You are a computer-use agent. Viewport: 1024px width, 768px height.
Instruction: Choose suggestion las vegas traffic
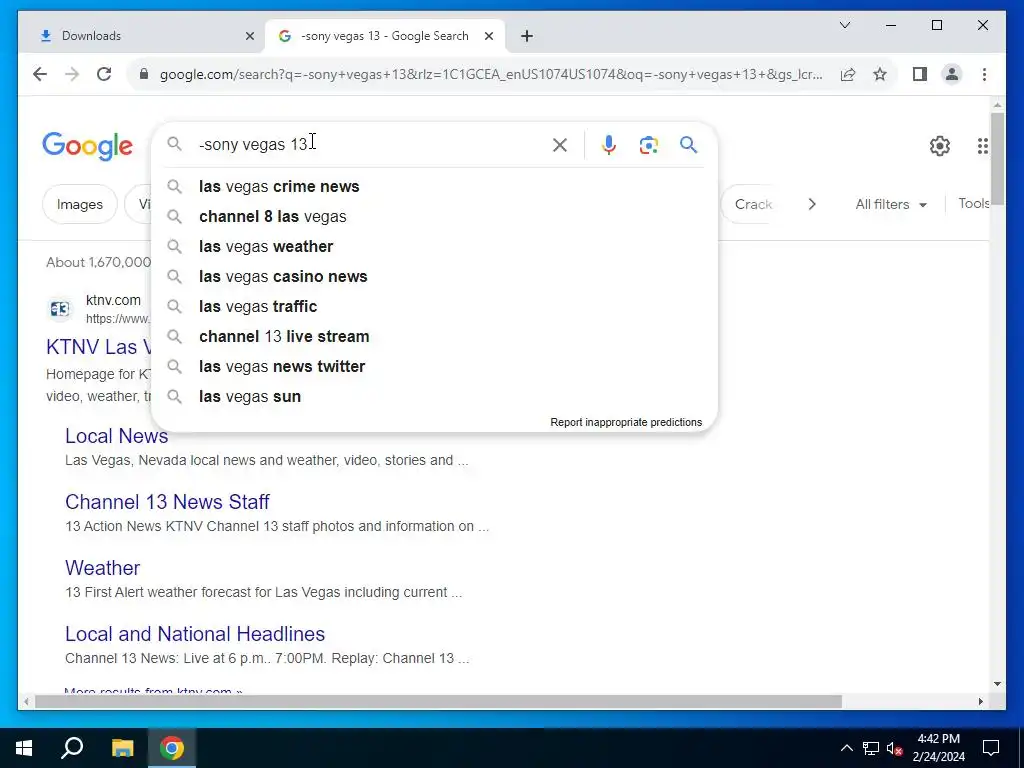(x=434, y=307)
